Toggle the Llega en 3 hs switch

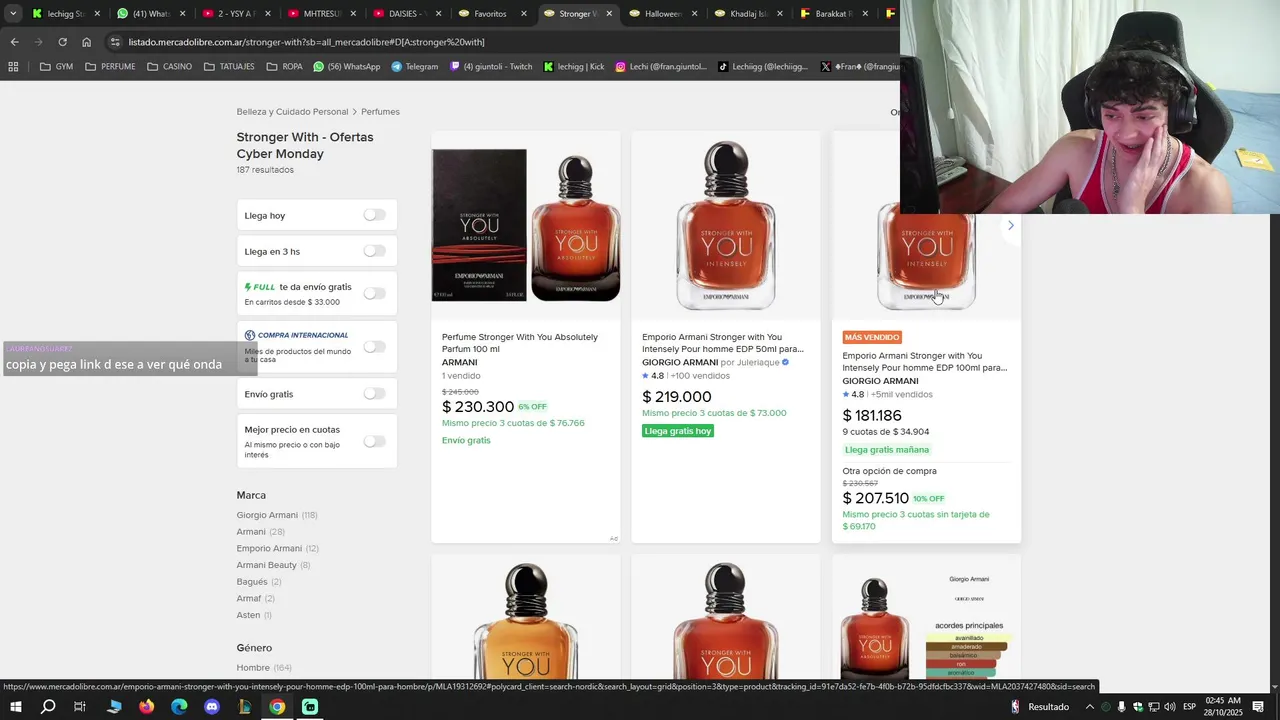(x=374, y=251)
